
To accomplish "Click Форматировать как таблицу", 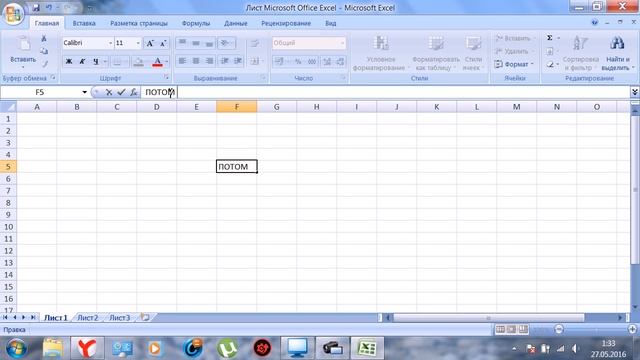I will coord(436,52).
